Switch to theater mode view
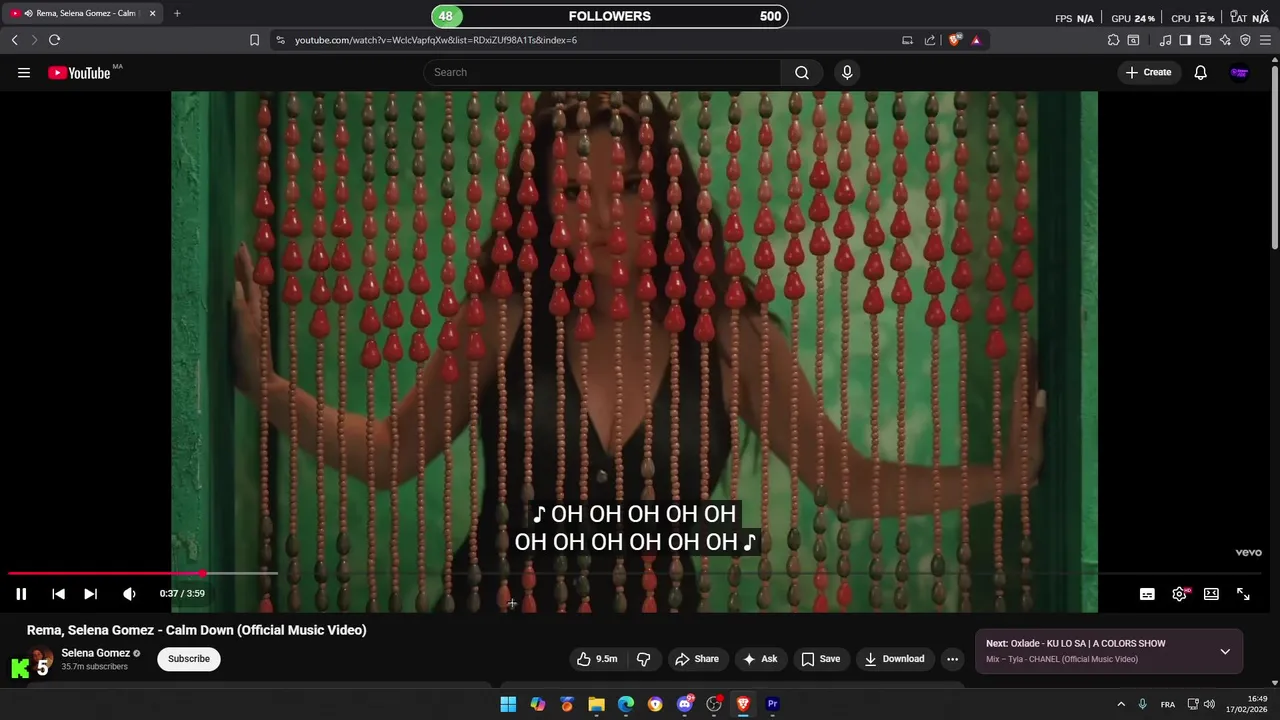1280x720 pixels. pyautogui.click(x=1211, y=594)
